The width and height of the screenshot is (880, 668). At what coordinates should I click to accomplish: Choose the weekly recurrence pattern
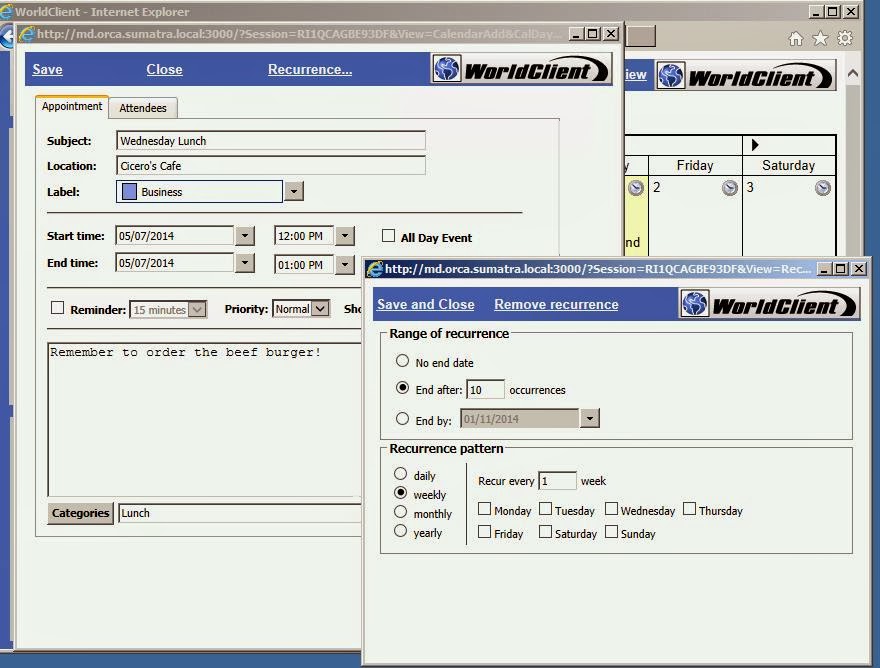400,492
